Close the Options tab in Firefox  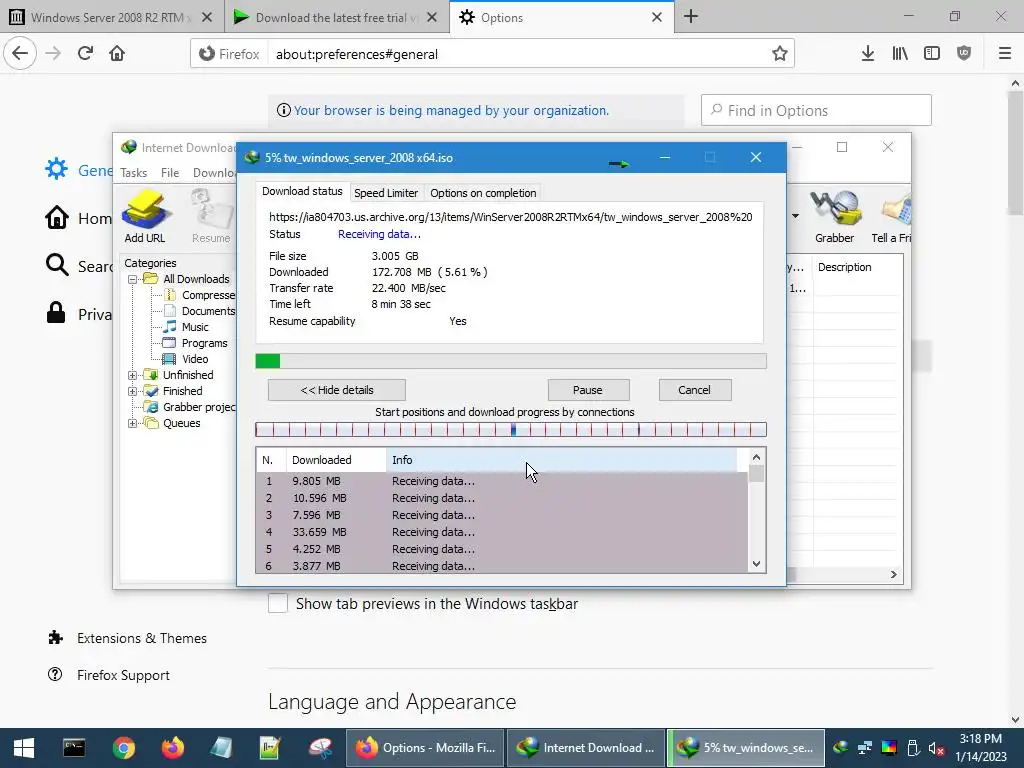657,18
